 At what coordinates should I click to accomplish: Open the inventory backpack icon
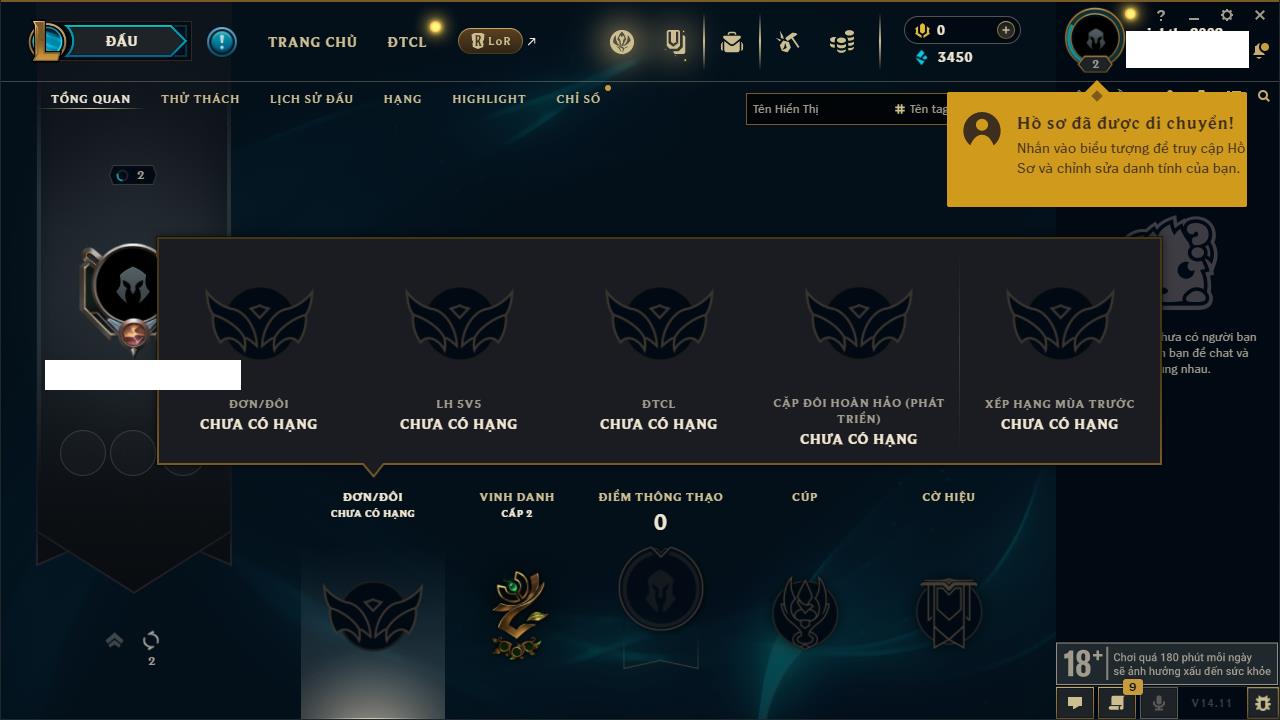point(732,42)
